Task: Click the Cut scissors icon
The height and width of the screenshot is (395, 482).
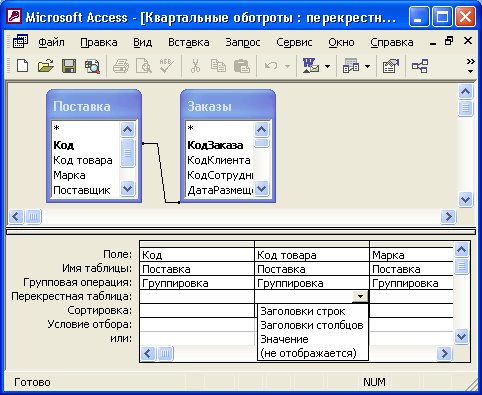Action: pos(195,66)
